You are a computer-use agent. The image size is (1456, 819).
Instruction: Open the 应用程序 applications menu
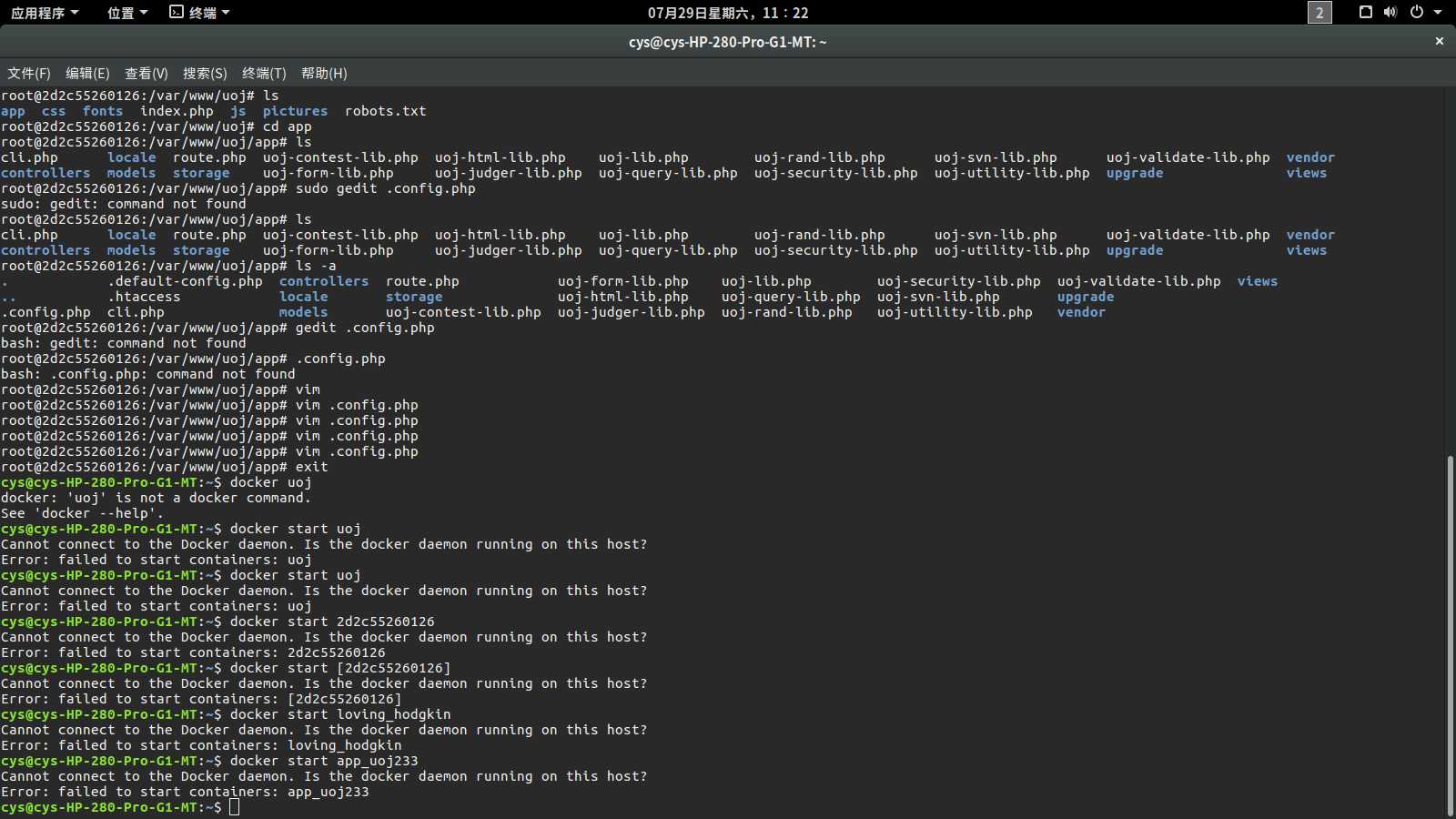tap(45, 13)
